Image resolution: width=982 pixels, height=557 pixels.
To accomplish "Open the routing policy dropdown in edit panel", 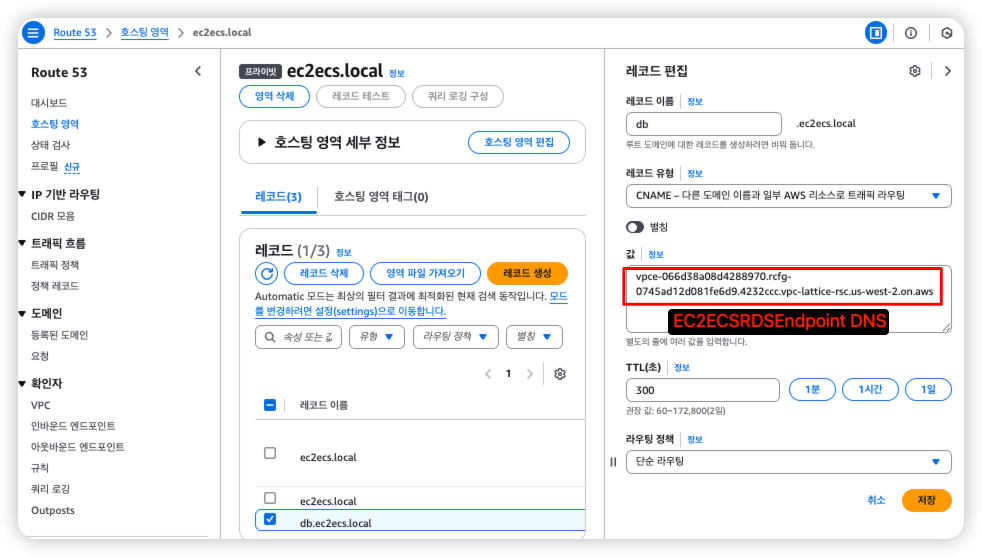I will tap(788, 462).
